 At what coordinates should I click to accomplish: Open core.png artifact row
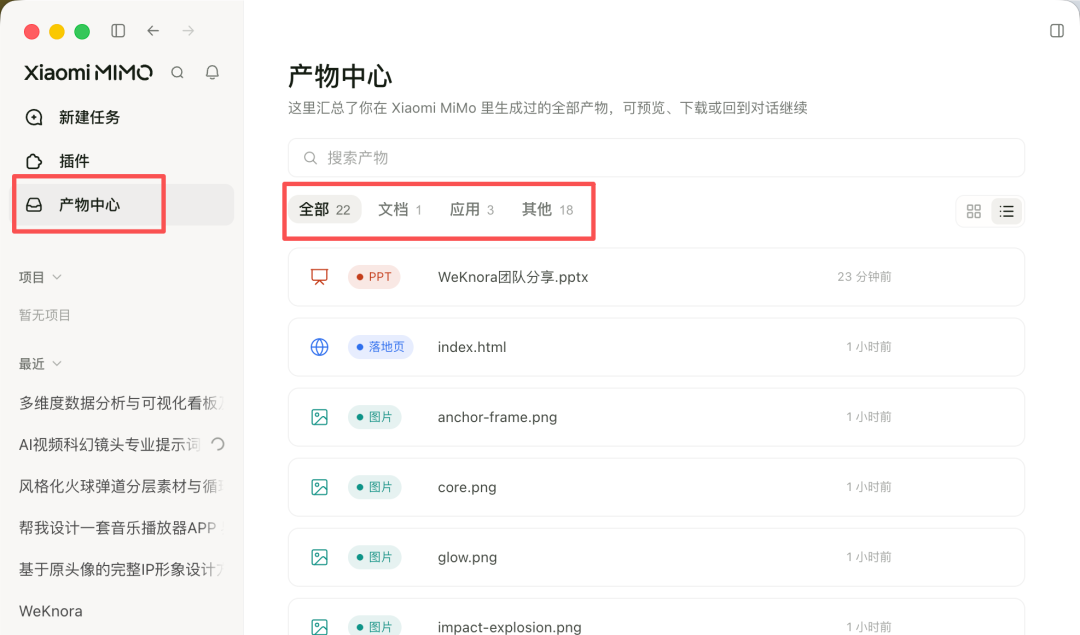point(656,488)
